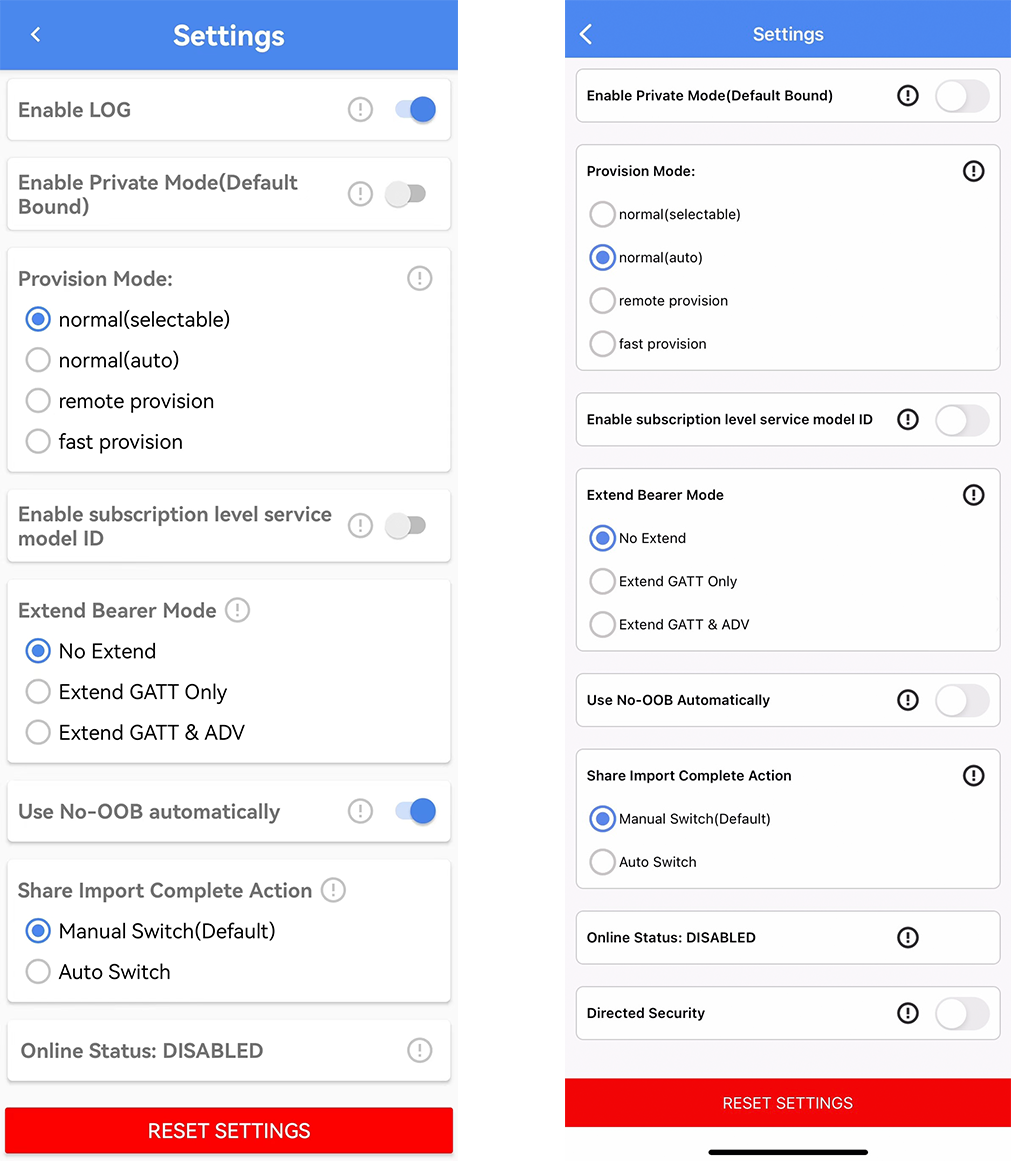Select Manual Switch(Default) on left screen
The image size is (1011, 1161).
coord(38,931)
